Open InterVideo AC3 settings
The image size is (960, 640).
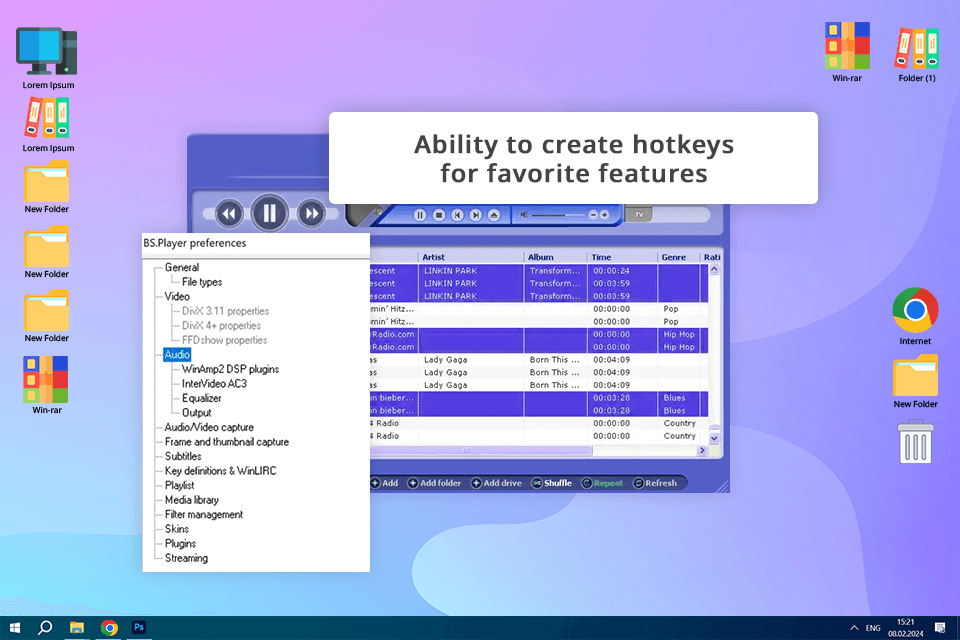[214, 384]
